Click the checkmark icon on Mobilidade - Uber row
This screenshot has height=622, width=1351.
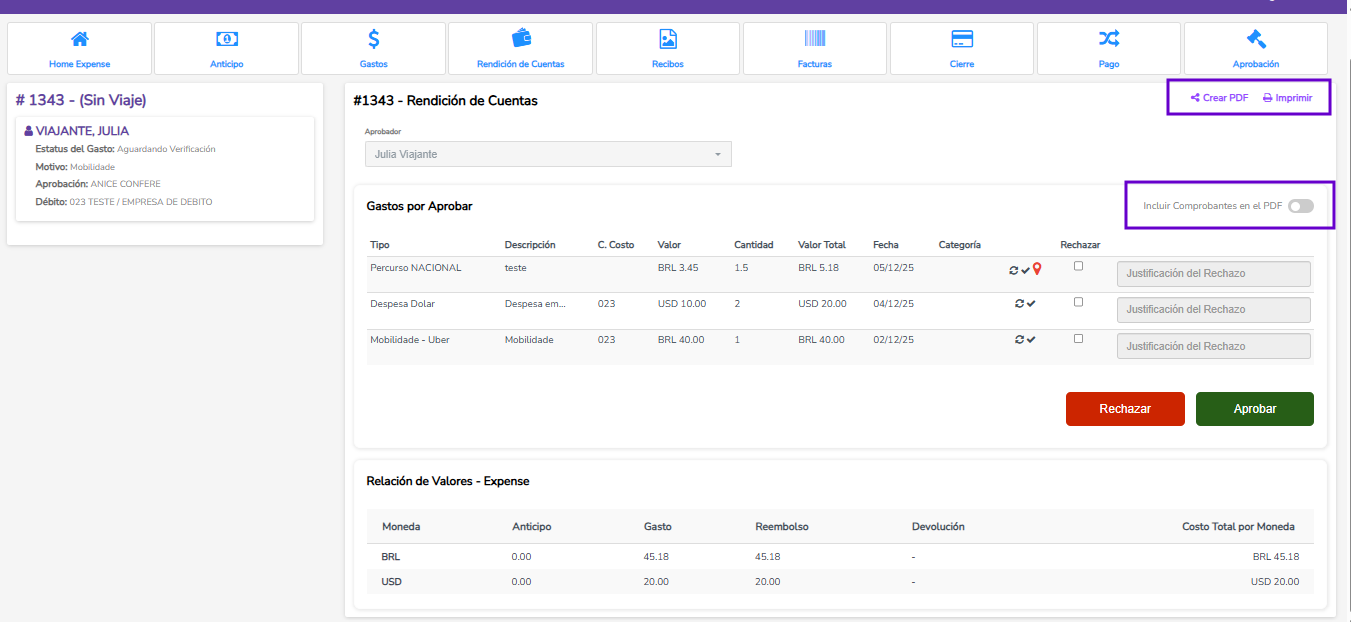tap(1031, 339)
